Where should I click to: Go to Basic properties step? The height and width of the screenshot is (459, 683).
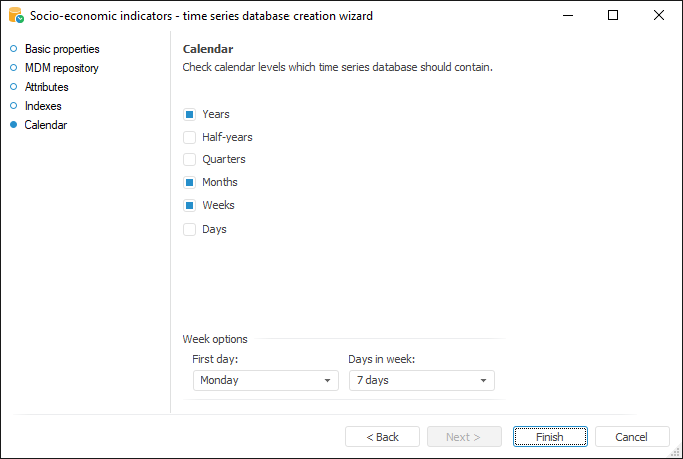pyautogui.click(x=61, y=49)
